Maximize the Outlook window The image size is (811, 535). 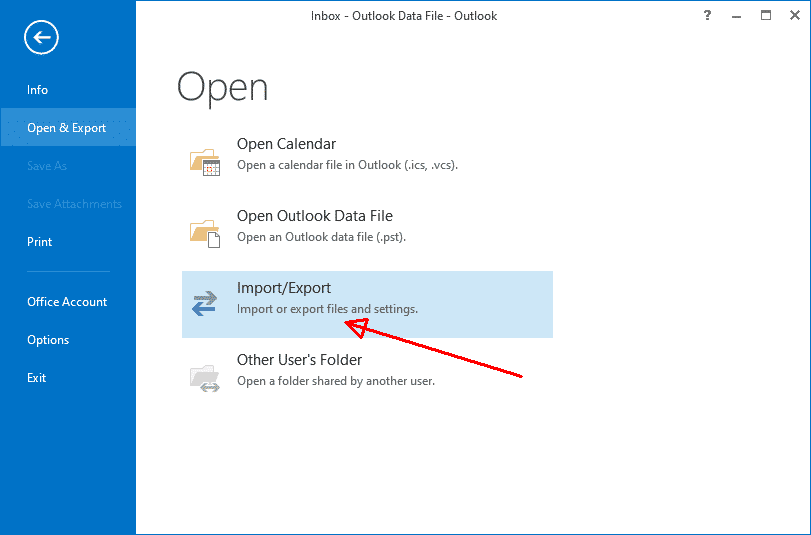(766, 16)
